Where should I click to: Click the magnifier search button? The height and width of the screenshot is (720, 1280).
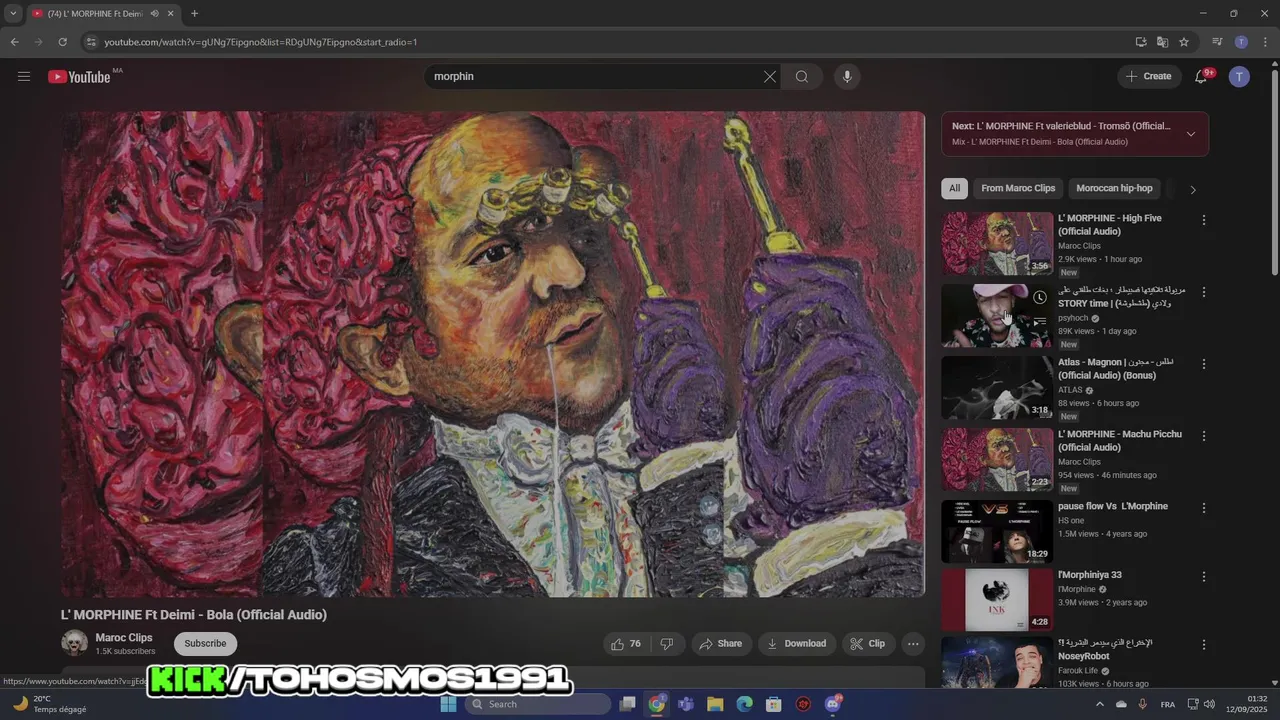(x=802, y=76)
